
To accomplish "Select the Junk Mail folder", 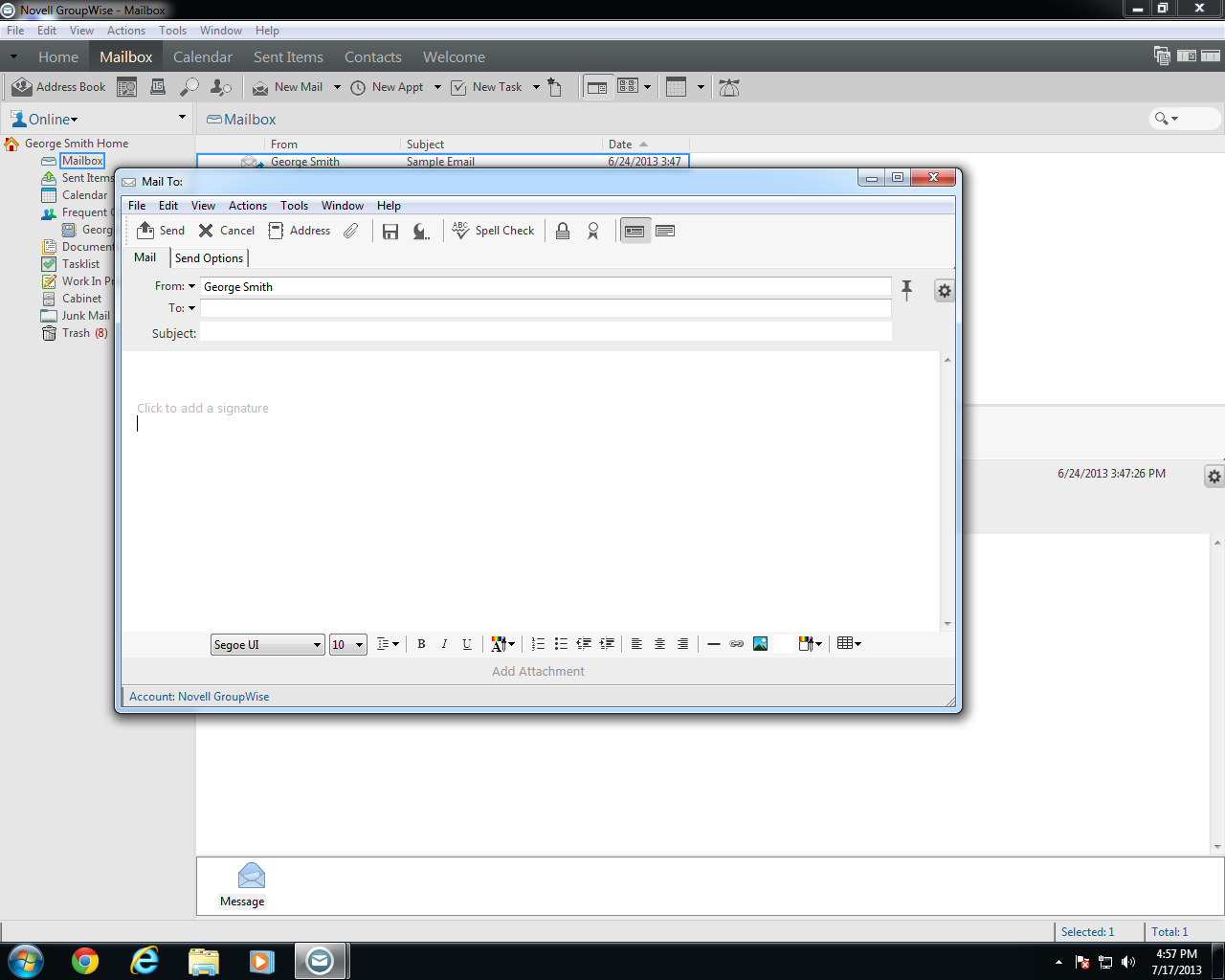I will [76, 316].
